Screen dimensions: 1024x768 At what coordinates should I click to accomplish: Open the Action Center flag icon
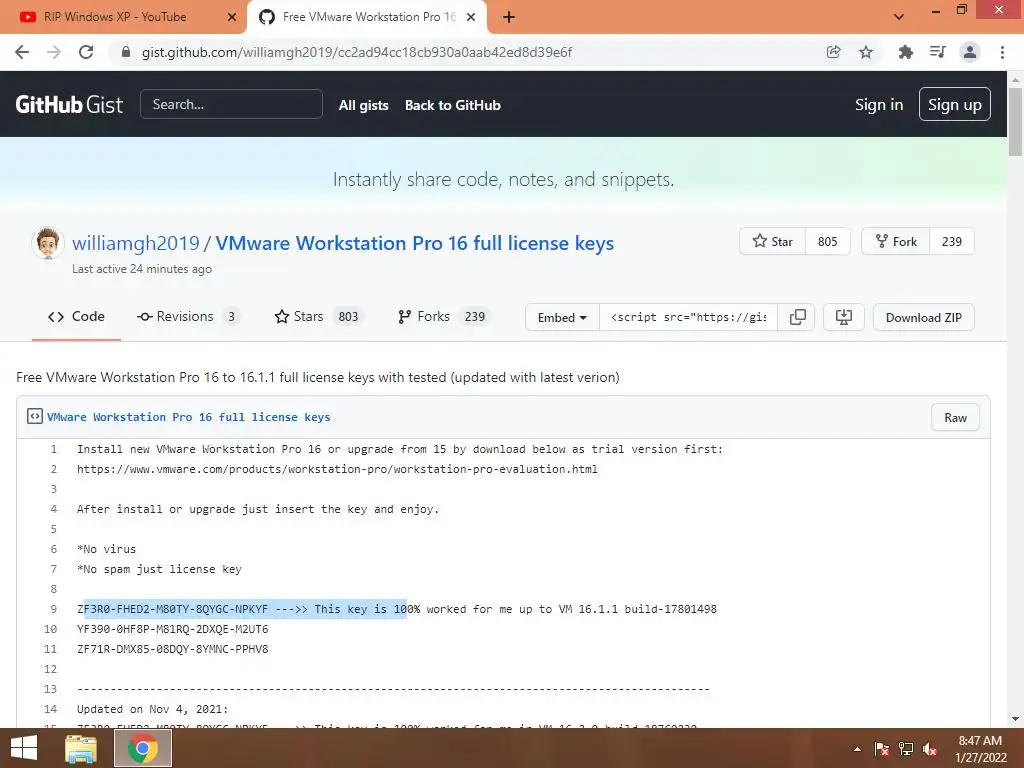(x=881, y=749)
